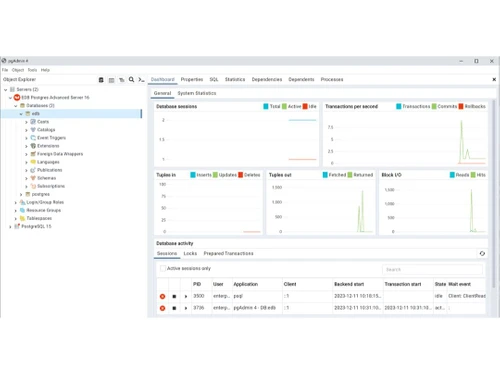Terminate session with PID 3736

pos(162,308)
